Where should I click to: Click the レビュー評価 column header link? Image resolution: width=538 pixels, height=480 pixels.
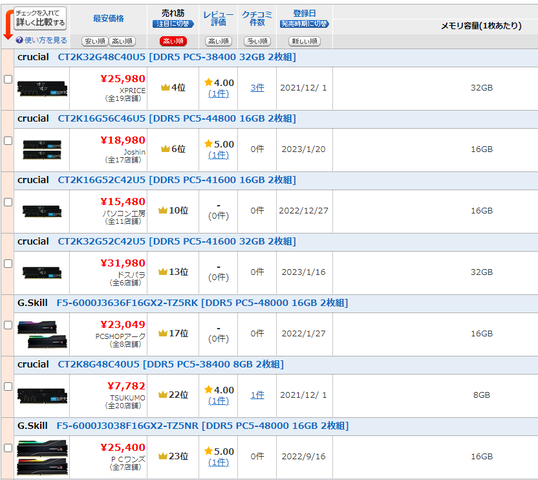[218, 19]
